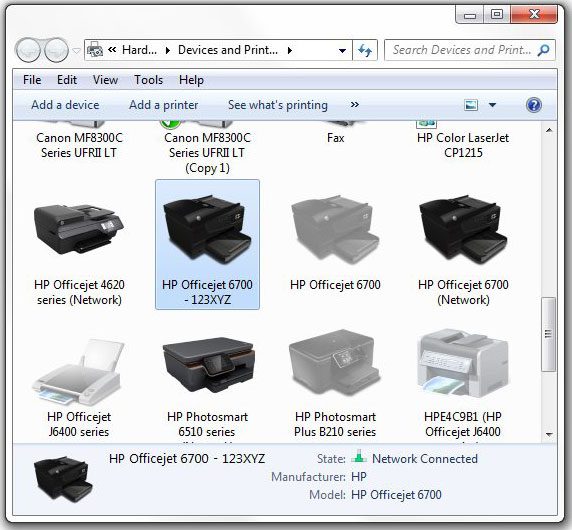Expand the arrow after Hardware breadcrumb
Viewport: 572px width, 530px height.
coord(168,50)
